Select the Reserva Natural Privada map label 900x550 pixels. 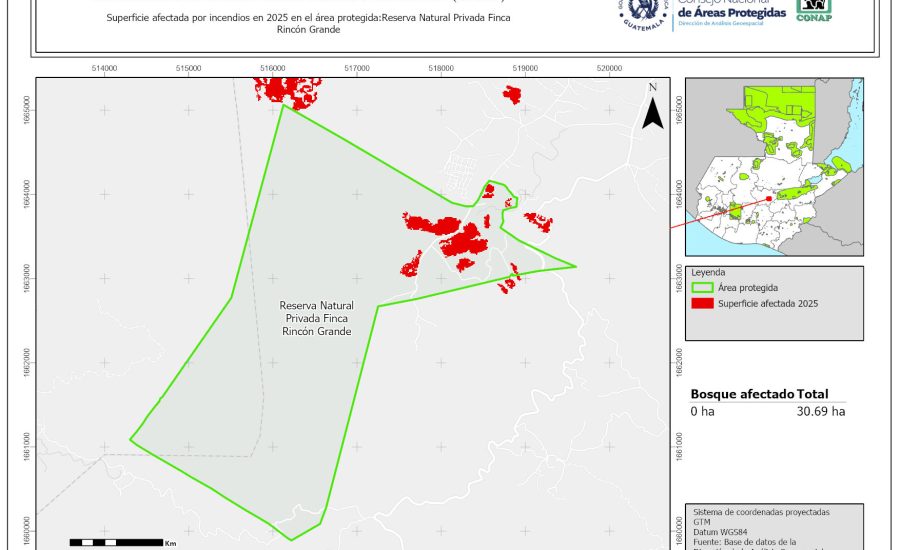tap(315, 318)
